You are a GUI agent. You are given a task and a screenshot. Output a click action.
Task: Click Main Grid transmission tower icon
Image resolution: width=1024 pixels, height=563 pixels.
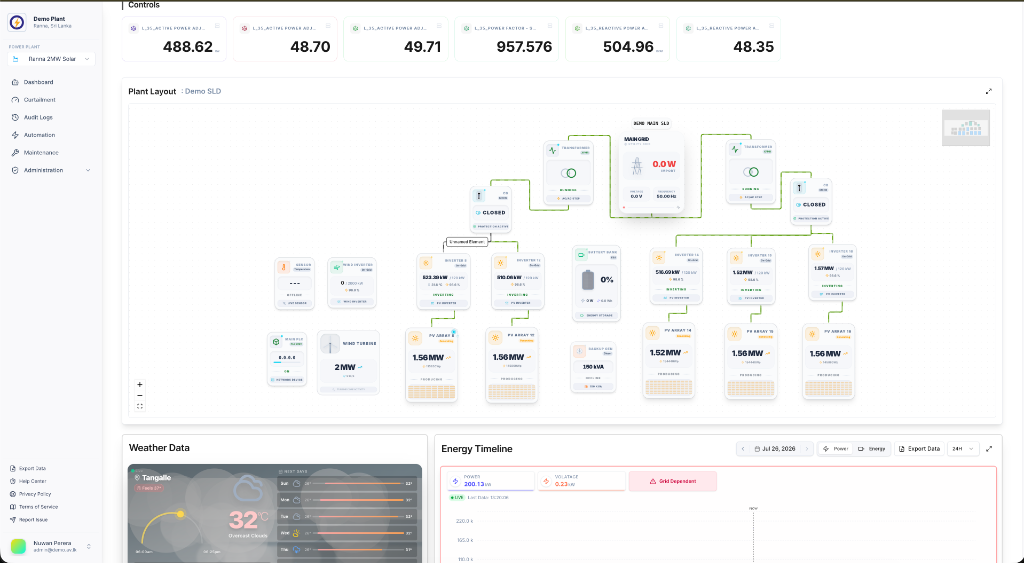tap(637, 166)
